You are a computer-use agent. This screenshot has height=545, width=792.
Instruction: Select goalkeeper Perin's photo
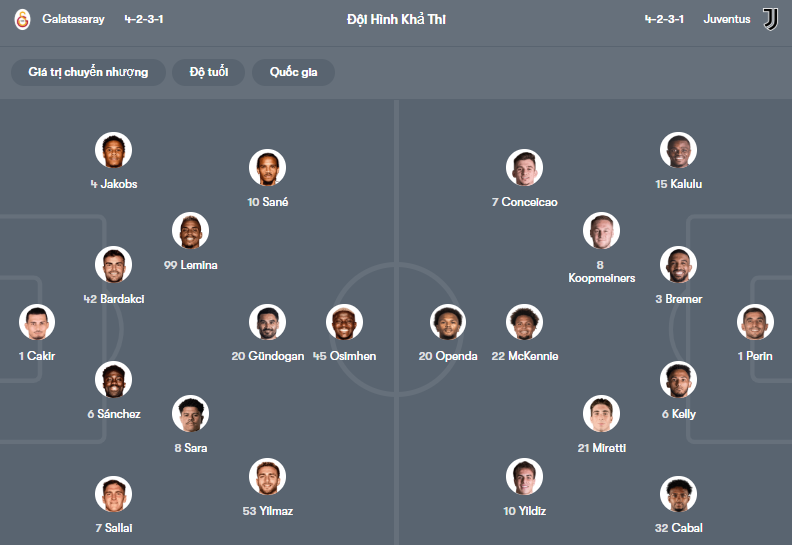click(755, 322)
